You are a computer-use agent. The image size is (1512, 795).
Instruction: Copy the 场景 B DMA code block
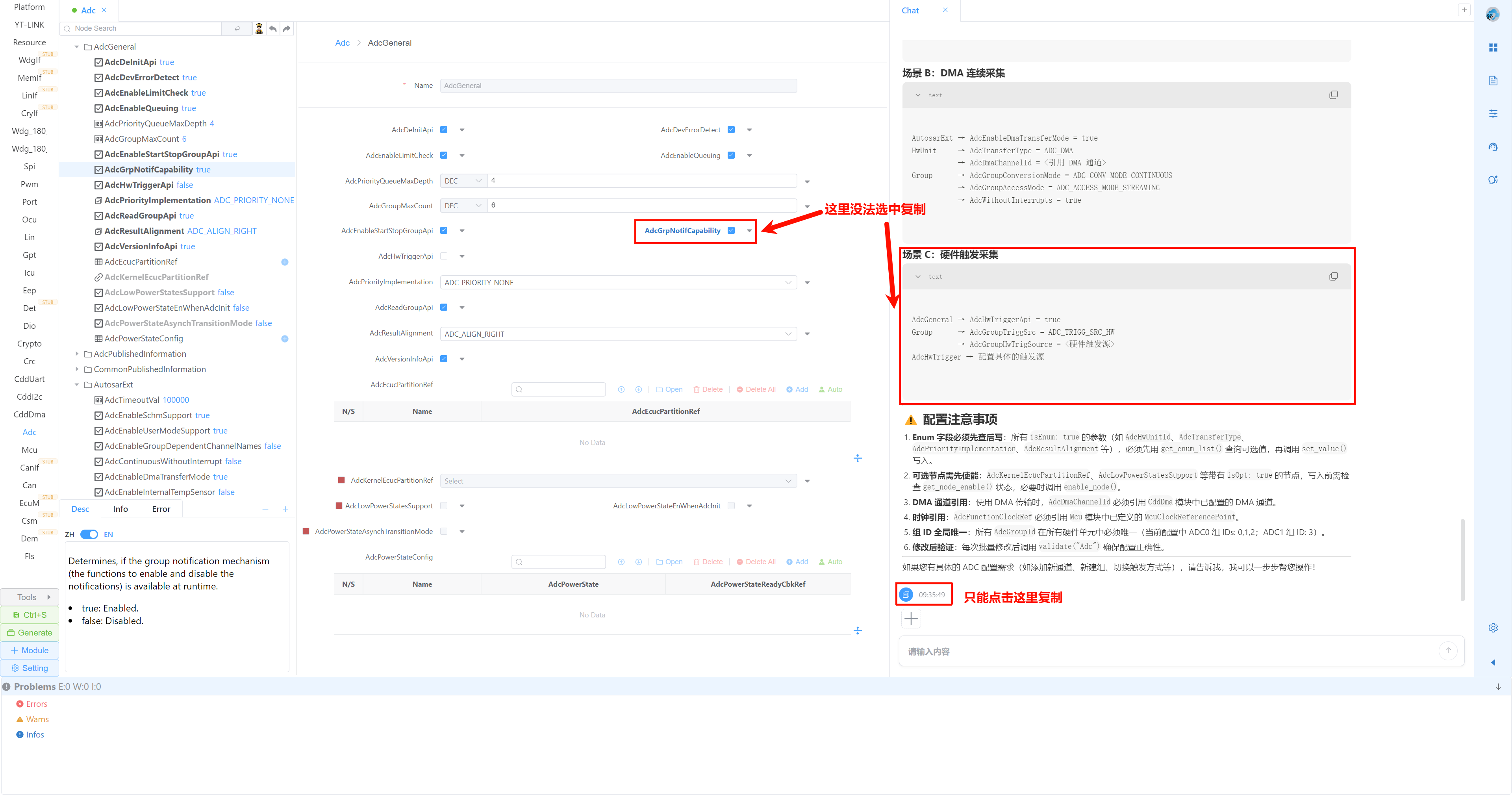click(1334, 95)
